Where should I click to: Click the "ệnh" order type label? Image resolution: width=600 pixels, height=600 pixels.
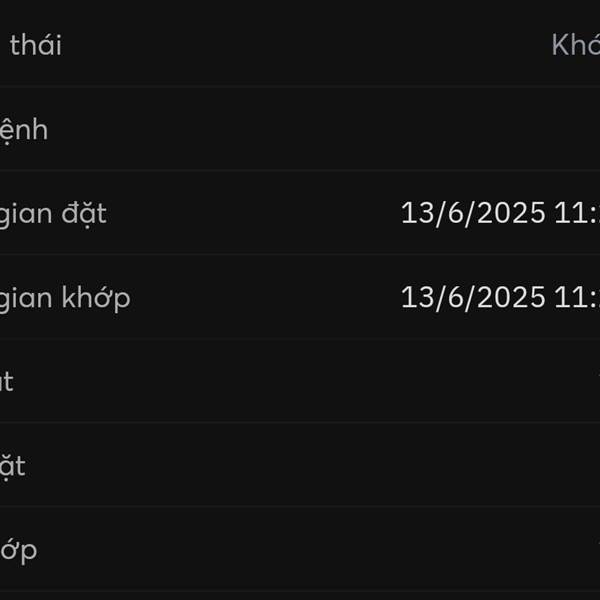point(24,131)
